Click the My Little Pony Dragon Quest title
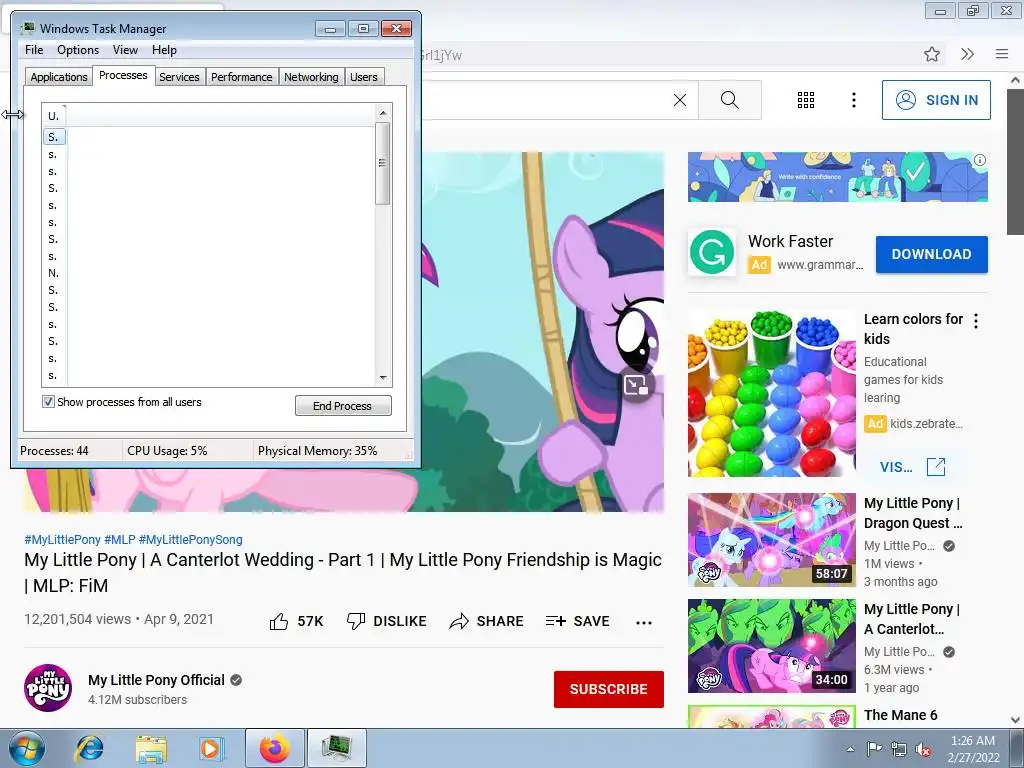 913,513
